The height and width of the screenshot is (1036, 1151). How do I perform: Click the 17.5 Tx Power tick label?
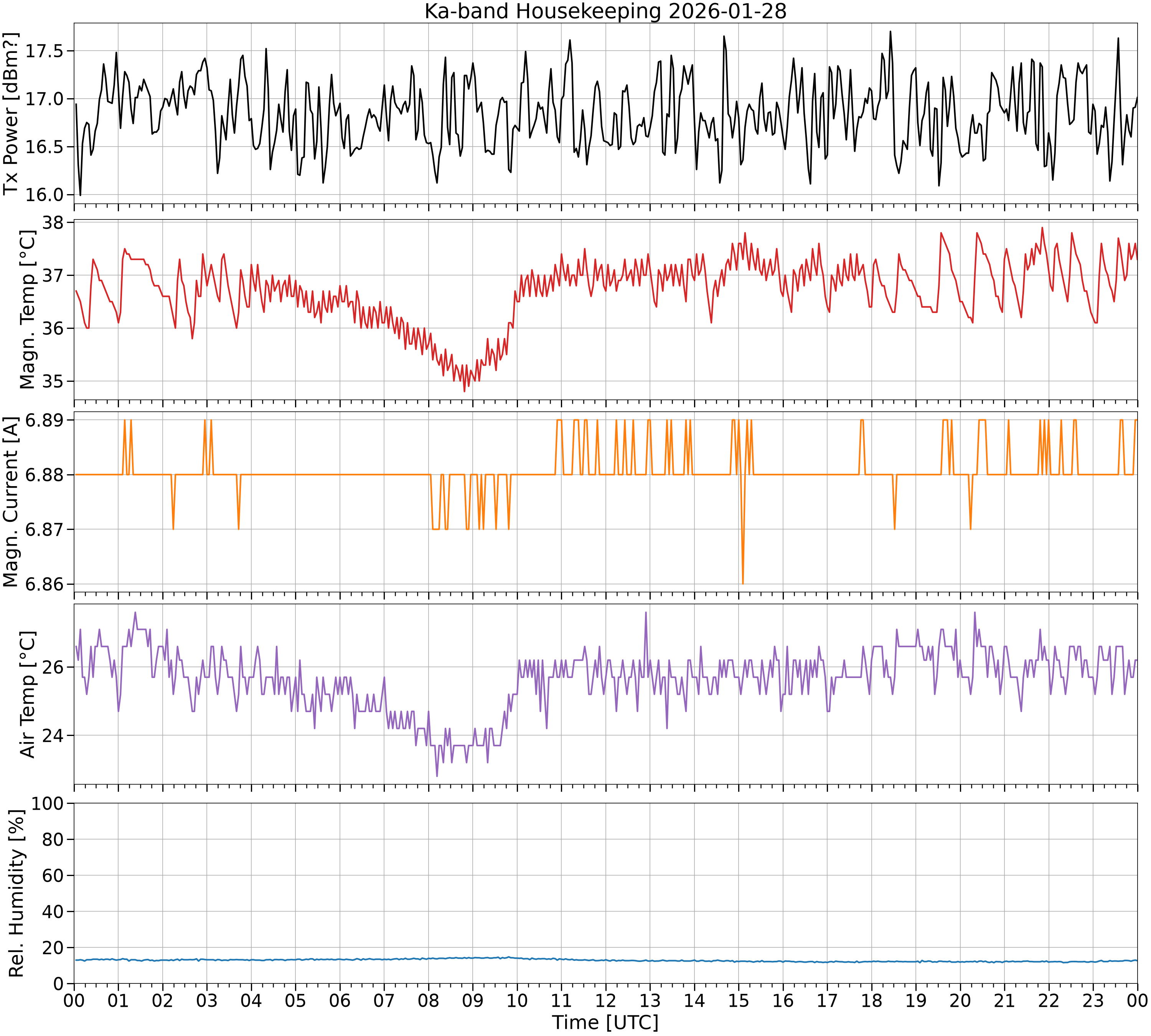[x=46, y=51]
